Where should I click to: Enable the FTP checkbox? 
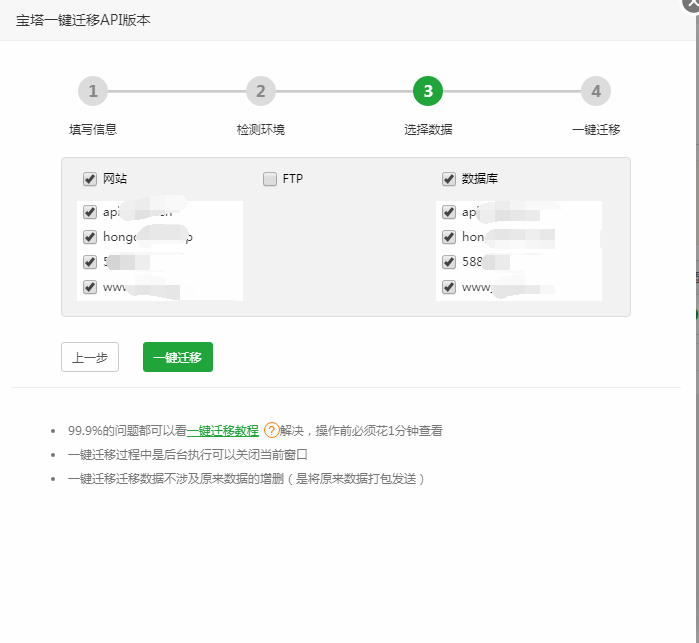tap(270, 179)
